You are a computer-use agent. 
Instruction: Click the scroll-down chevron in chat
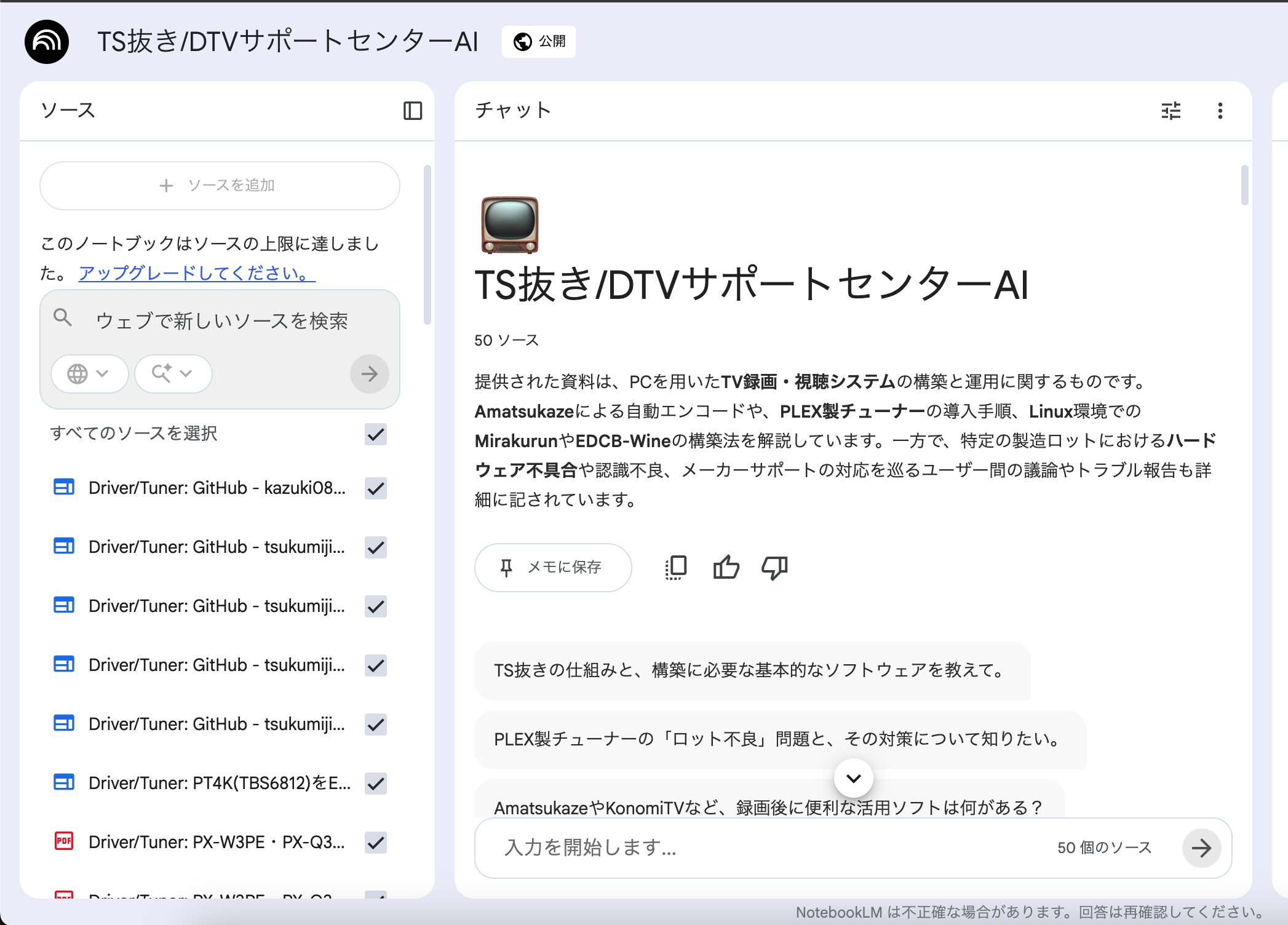pos(853,778)
